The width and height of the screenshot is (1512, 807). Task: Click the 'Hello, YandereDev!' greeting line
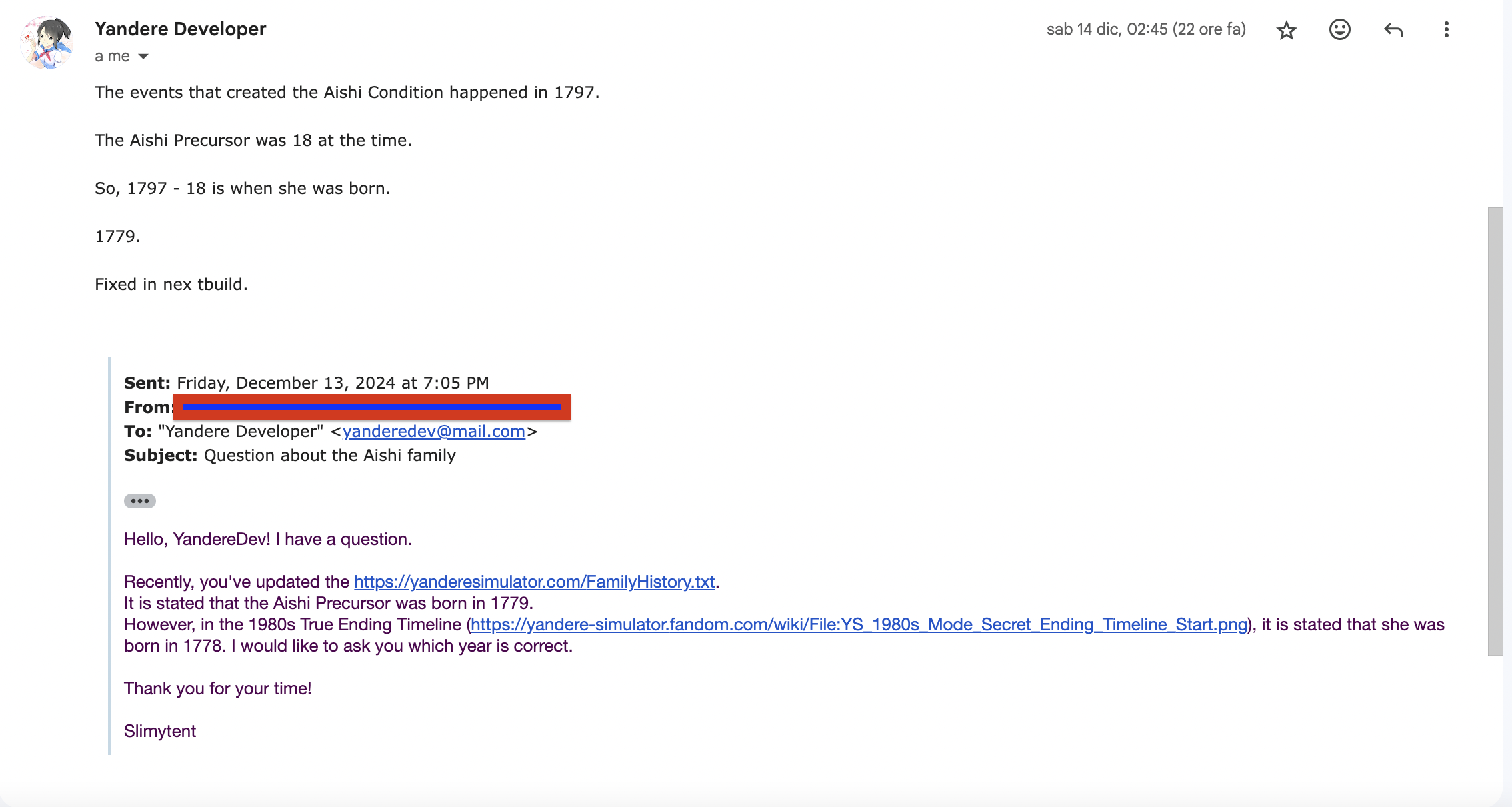pos(267,539)
